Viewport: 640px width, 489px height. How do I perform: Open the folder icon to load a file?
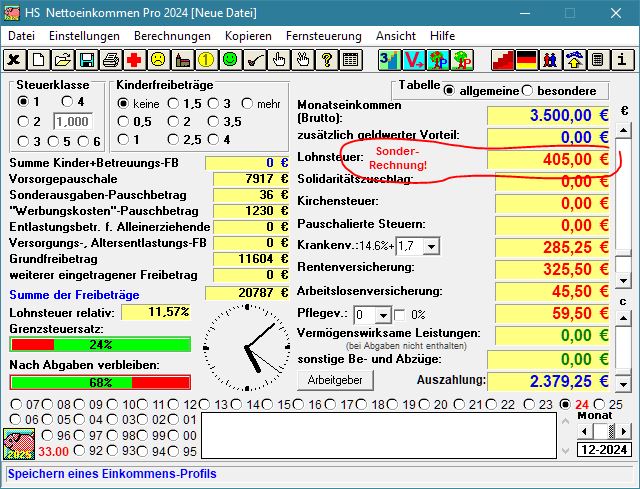pos(63,60)
